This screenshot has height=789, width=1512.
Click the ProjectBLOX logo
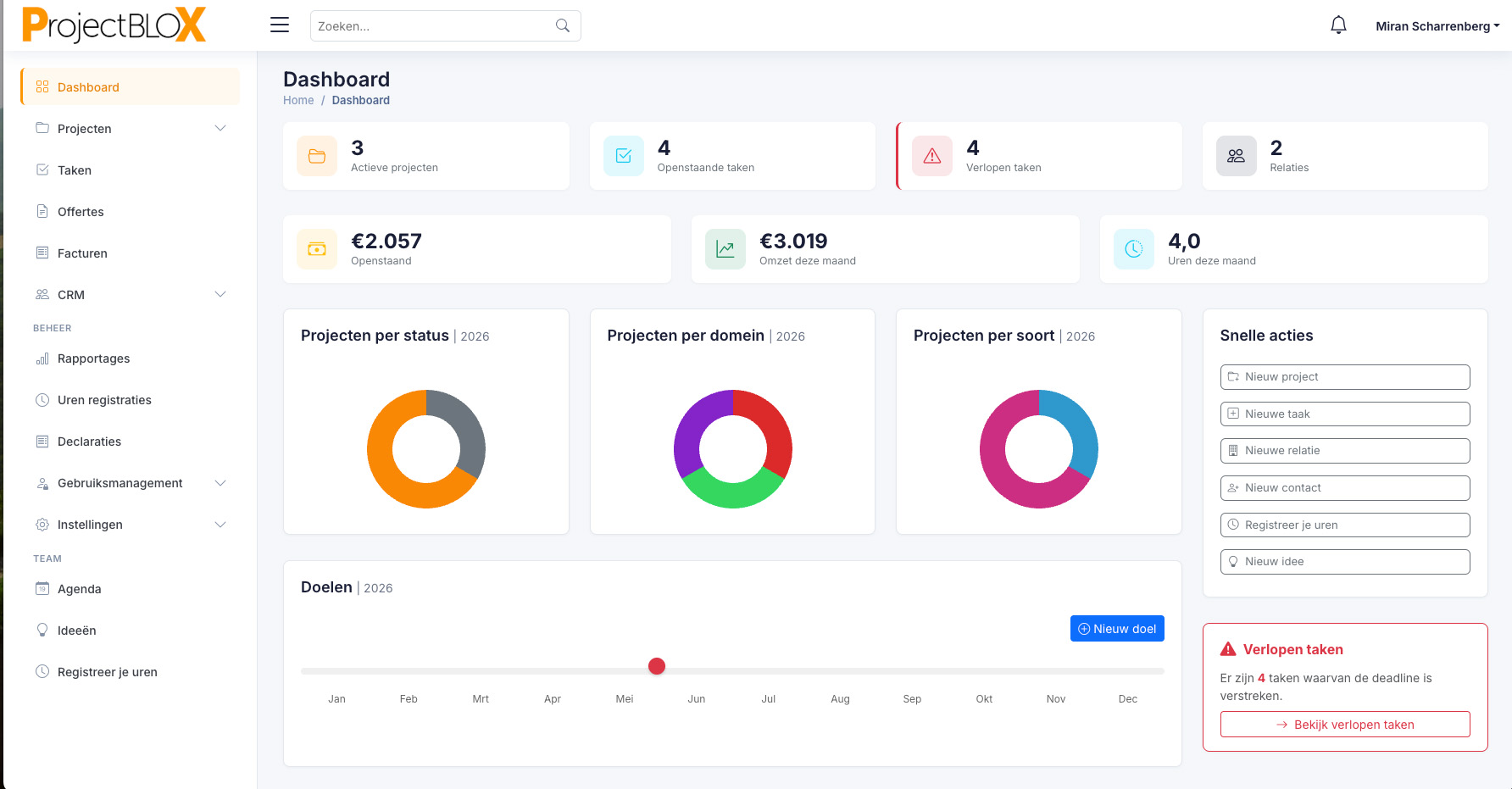pyautogui.click(x=114, y=25)
